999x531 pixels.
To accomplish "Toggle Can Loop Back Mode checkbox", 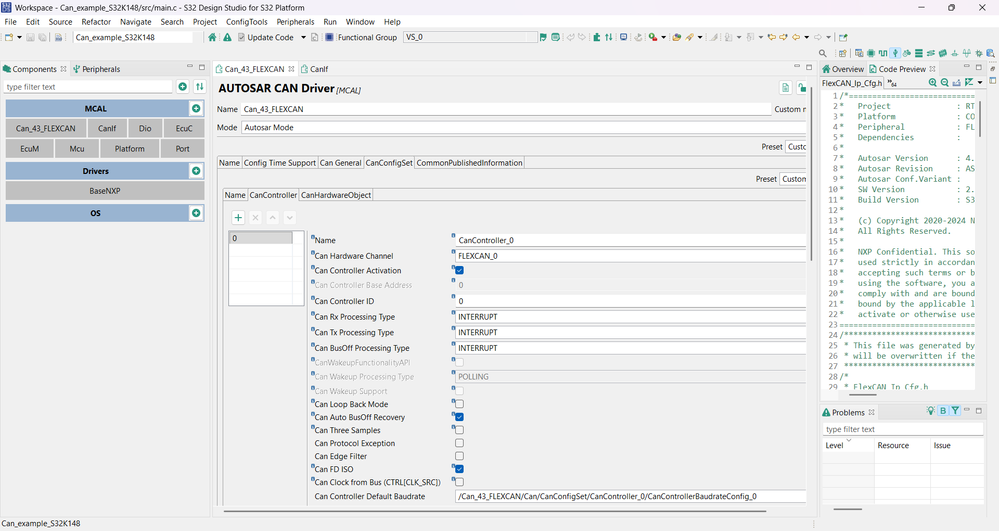I will [x=459, y=404].
